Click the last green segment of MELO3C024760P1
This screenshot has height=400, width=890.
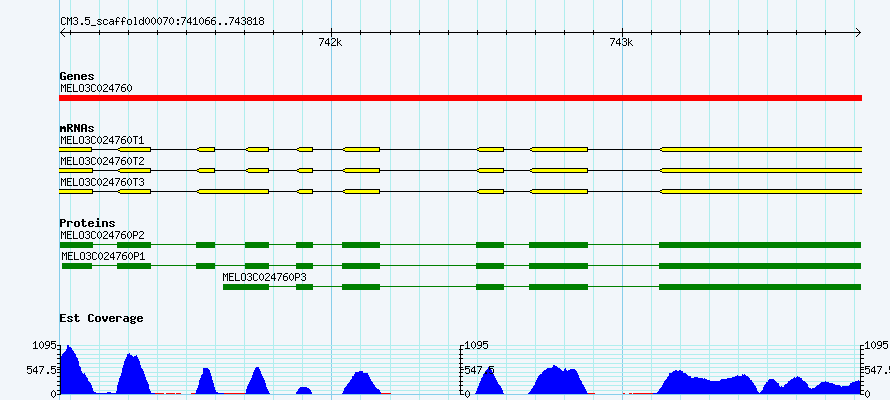coord(760,266)
